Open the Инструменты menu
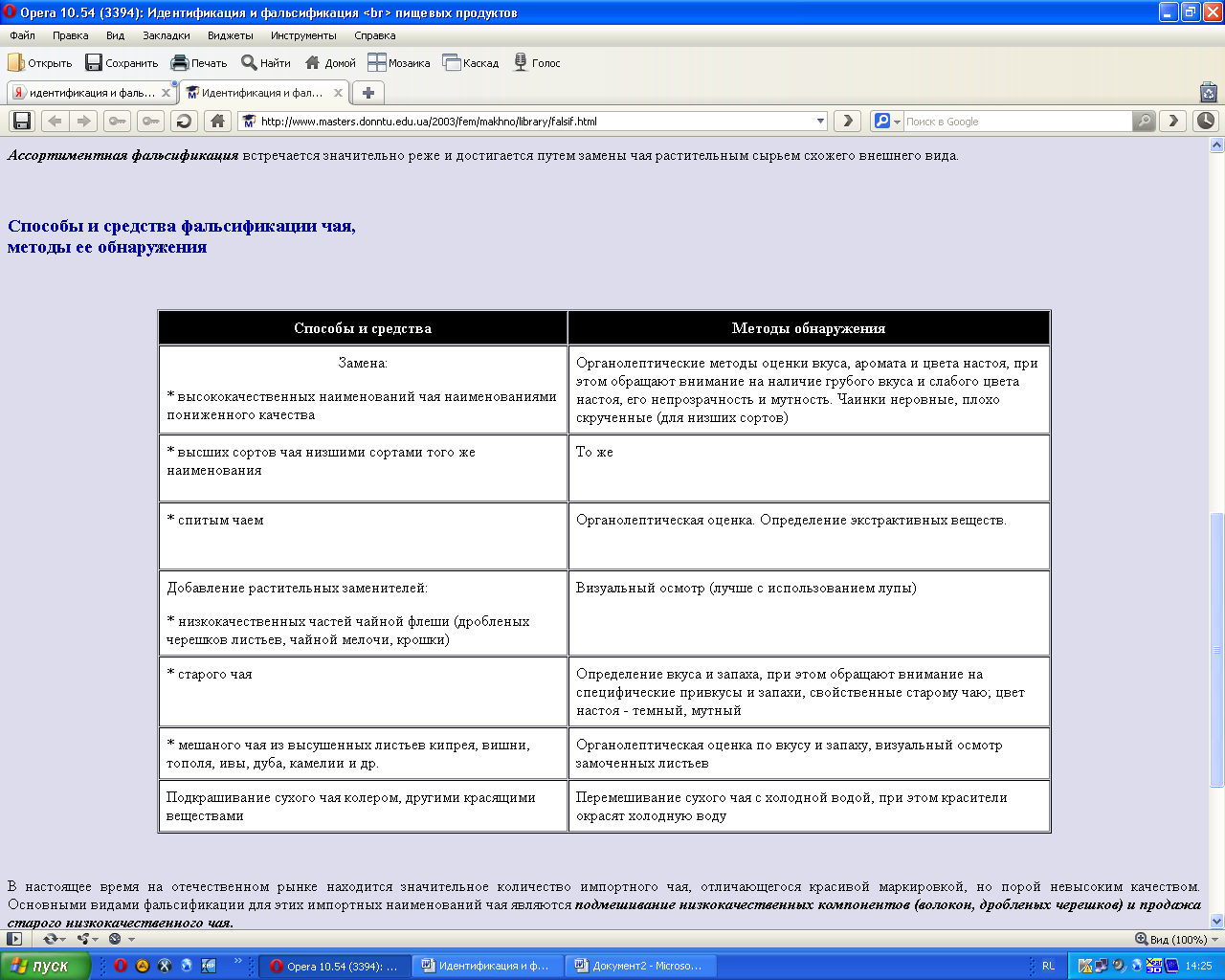1225x980 pixels. point(303,35)
